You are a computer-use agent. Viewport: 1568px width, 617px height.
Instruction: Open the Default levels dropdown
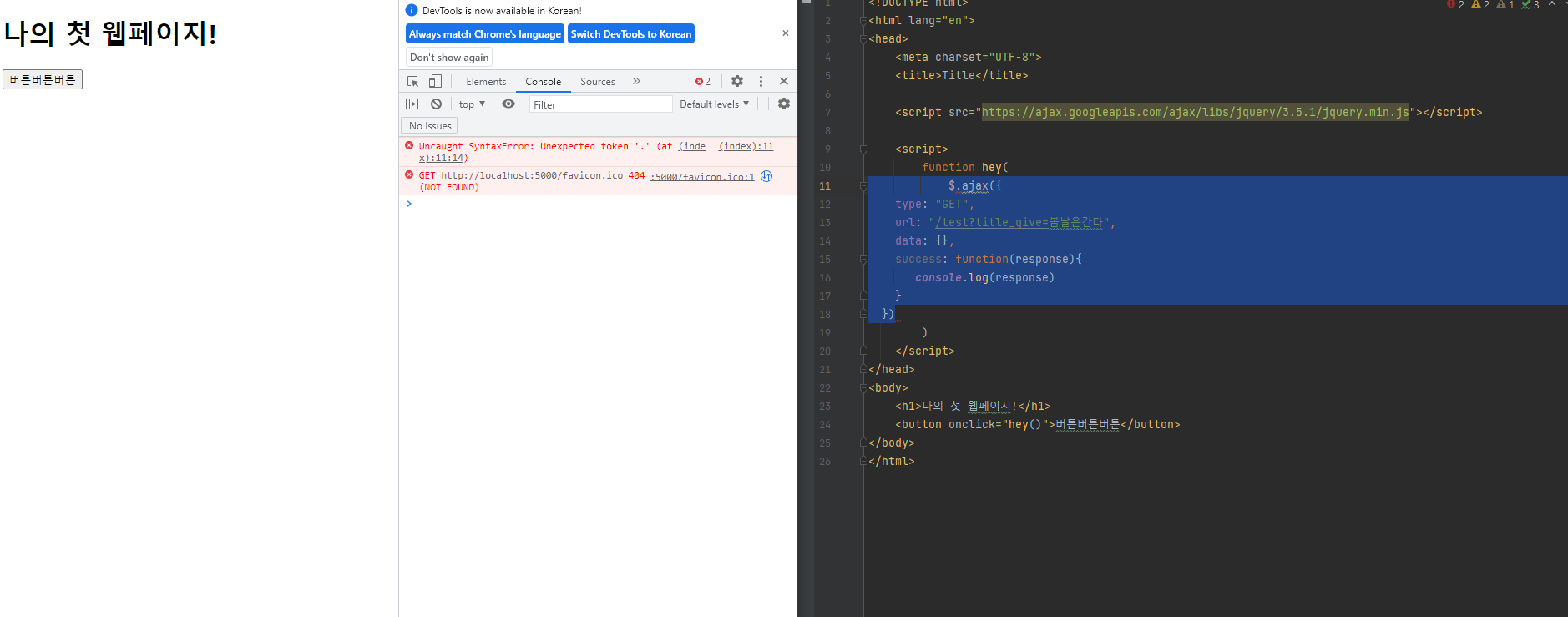pyautogui.click(x=714, y=104)
